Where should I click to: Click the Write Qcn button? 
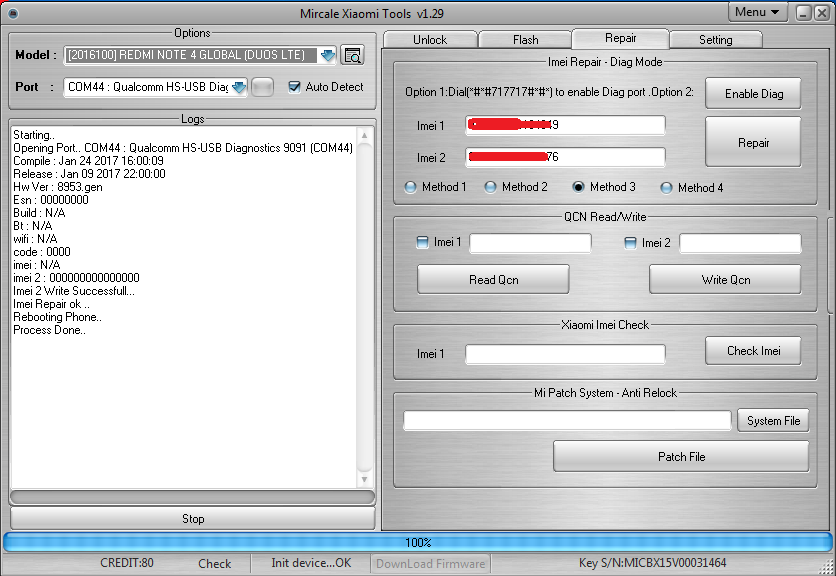[x=725, y=279]
